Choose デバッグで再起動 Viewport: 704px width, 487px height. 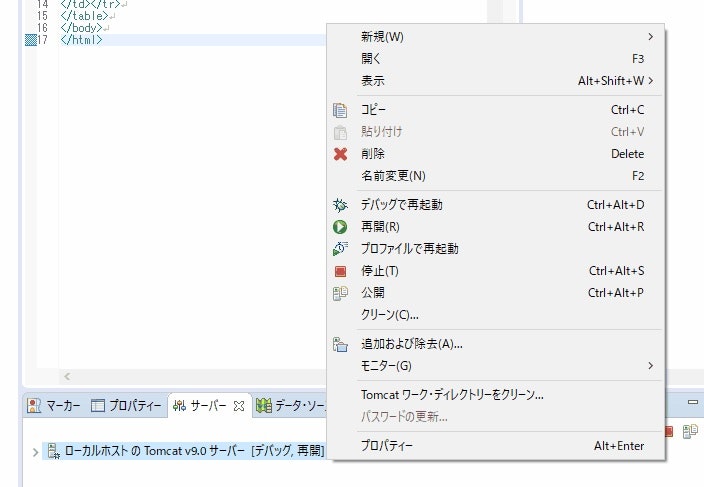496,205
